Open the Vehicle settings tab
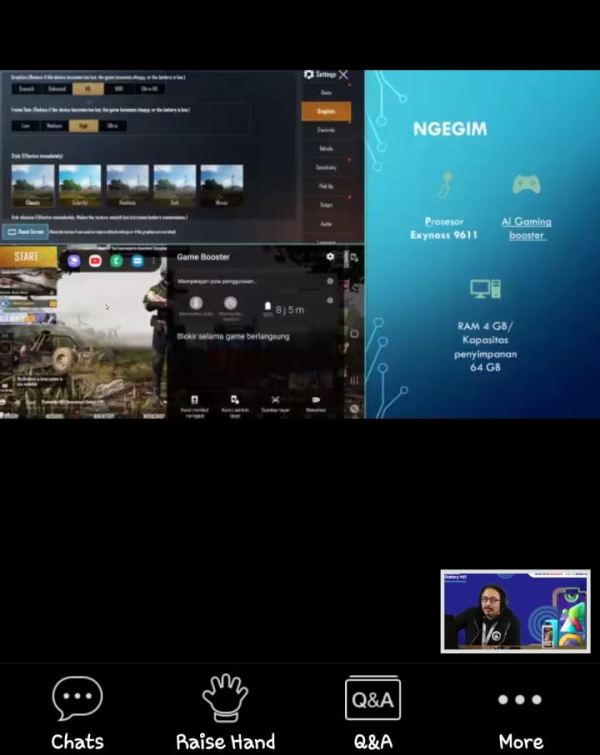 (x=326, y=149)
